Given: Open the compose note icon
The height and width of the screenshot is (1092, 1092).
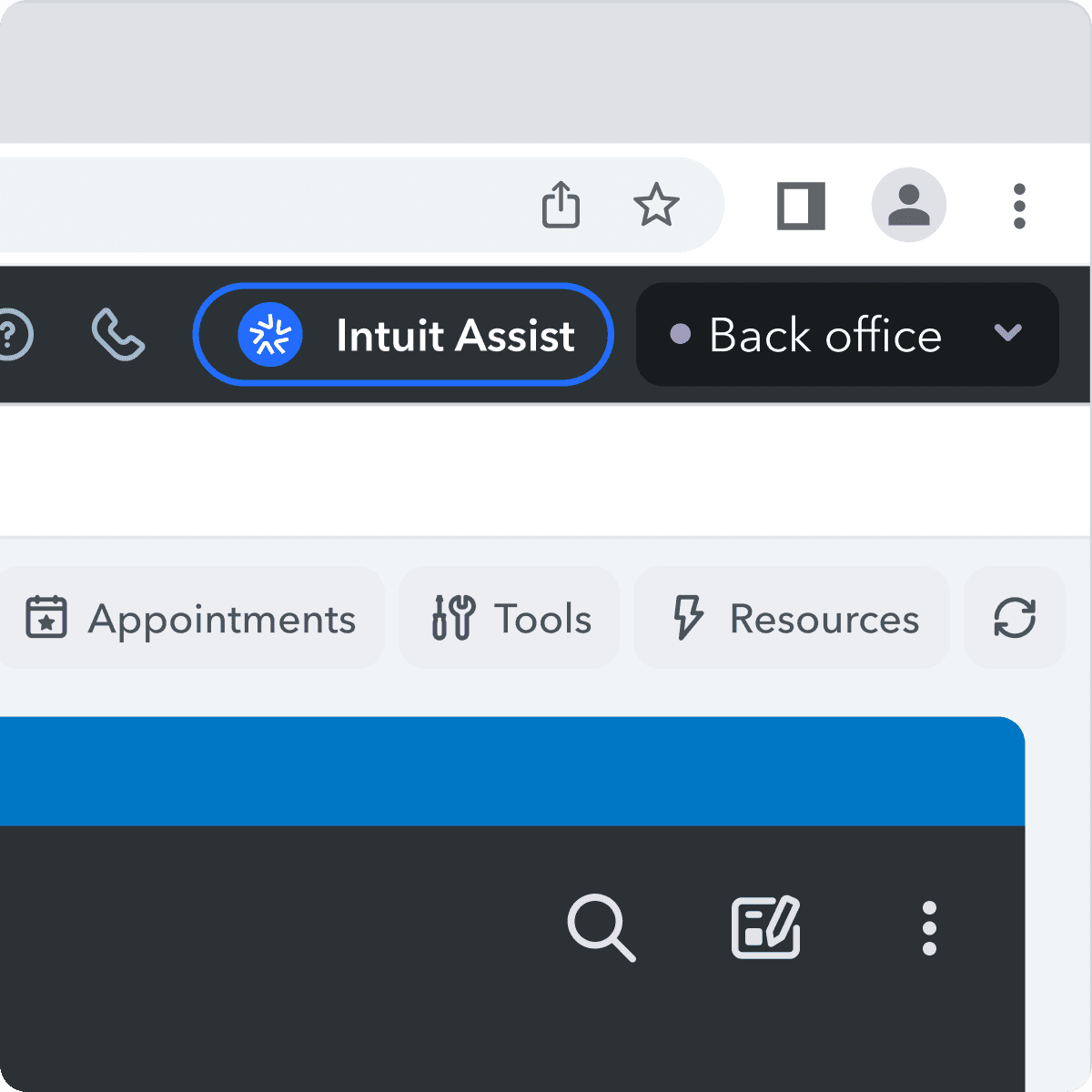Looking at the screenshot, I should coord(766,928).
